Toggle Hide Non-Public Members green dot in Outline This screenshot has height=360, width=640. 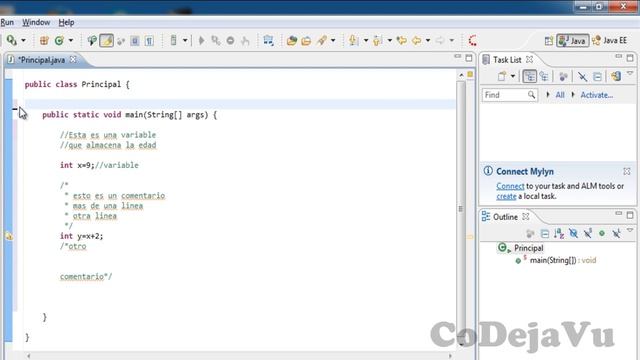(602, 233)
